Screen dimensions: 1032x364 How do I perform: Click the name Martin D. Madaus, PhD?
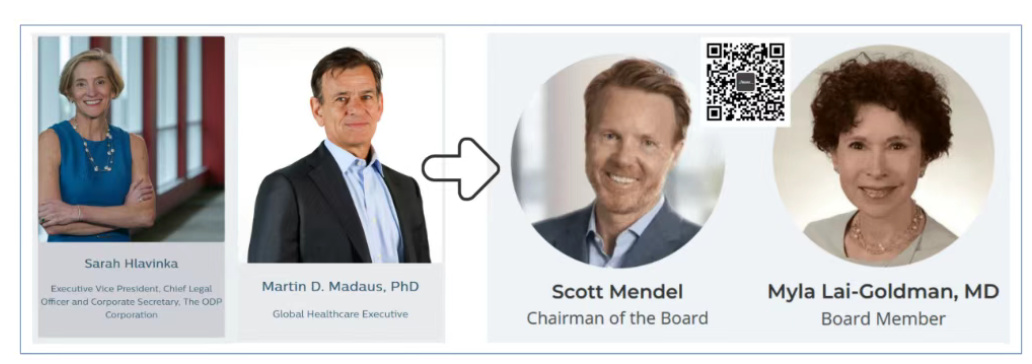point(340,287)
